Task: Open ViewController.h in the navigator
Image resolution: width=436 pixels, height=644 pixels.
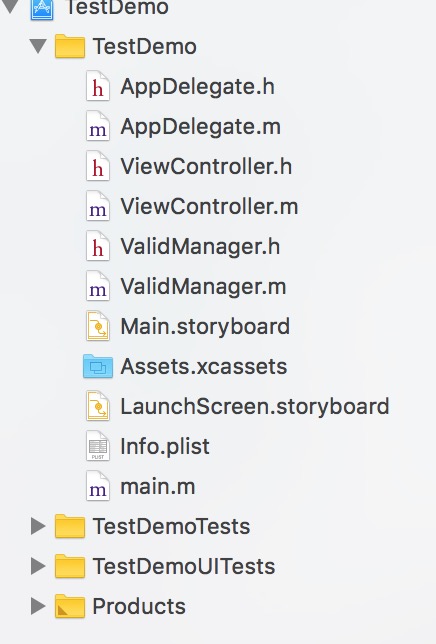Action: pos(206,166)
